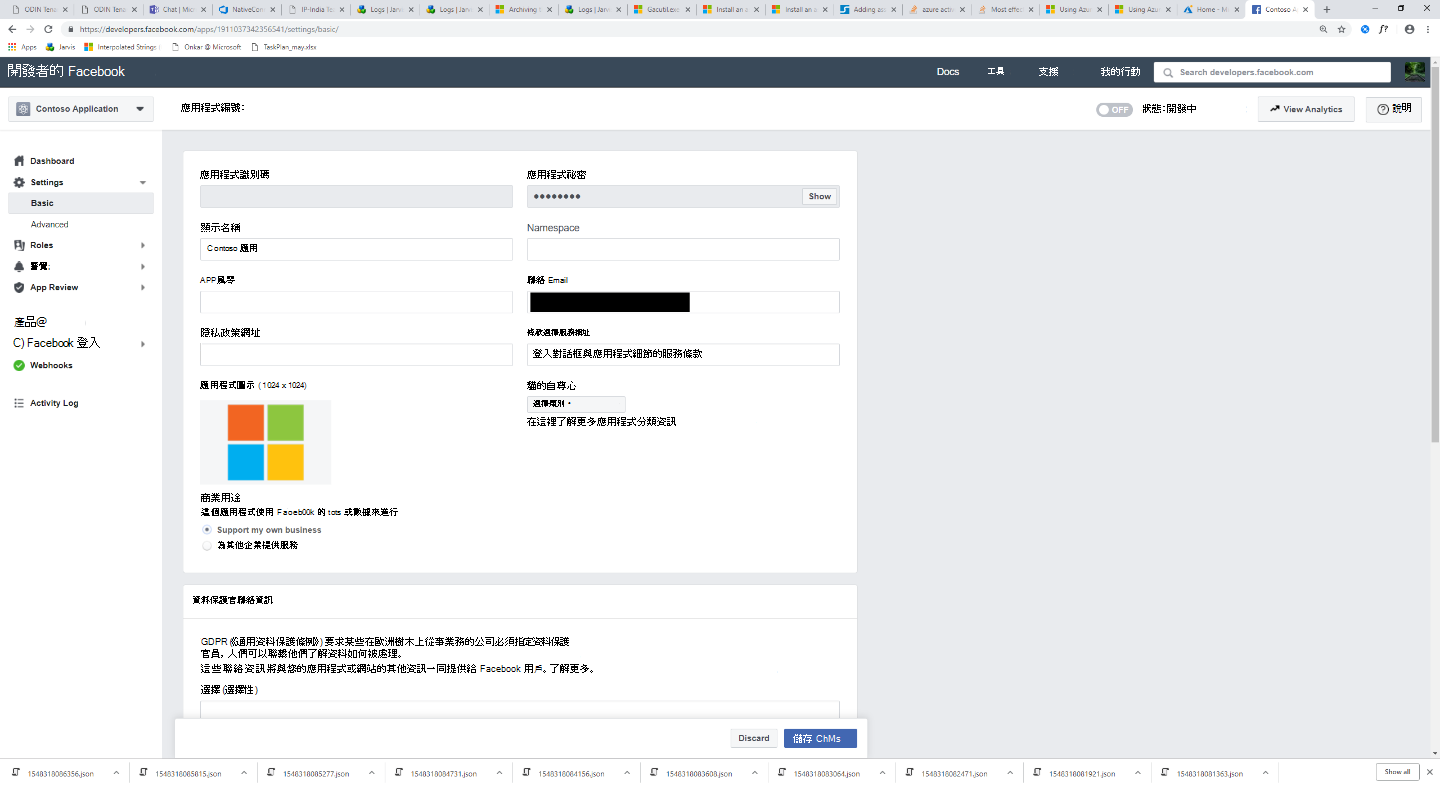Open the Contoso Application app selector dropdown
Image resolution: width=1440 pixels, height=786 pixels.
tap(81, 109)
